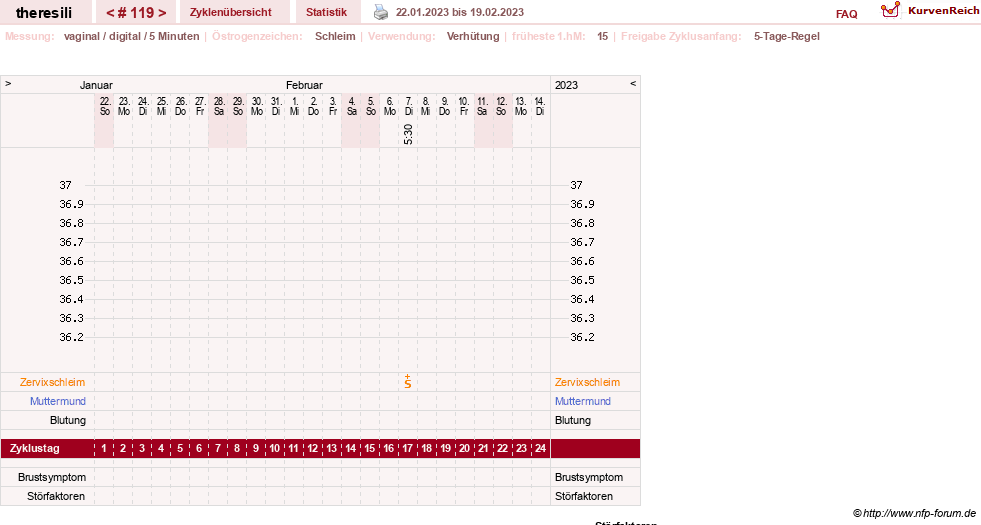Open the nfp-forum.de copyright link

[x=914, y=513]
